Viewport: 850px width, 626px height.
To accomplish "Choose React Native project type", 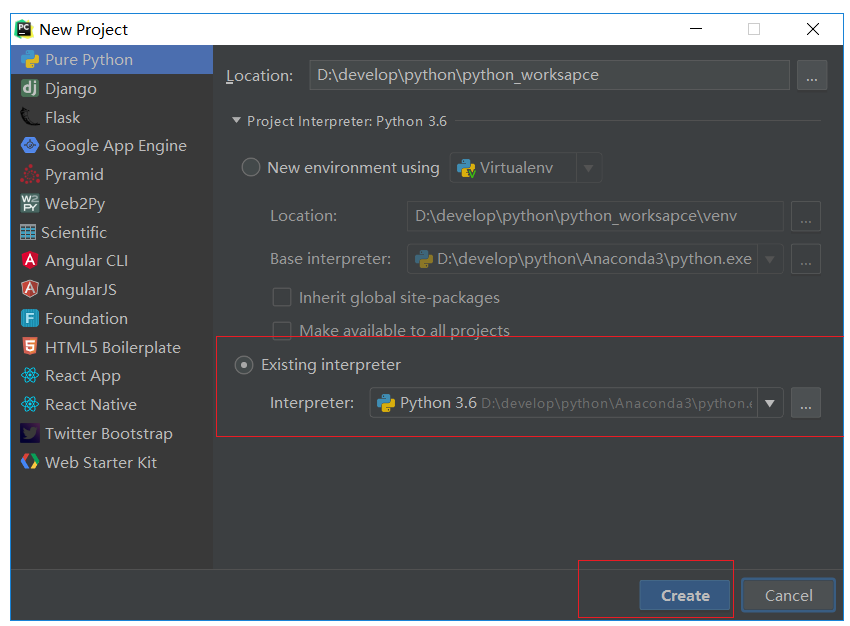I will coord(112,405).
